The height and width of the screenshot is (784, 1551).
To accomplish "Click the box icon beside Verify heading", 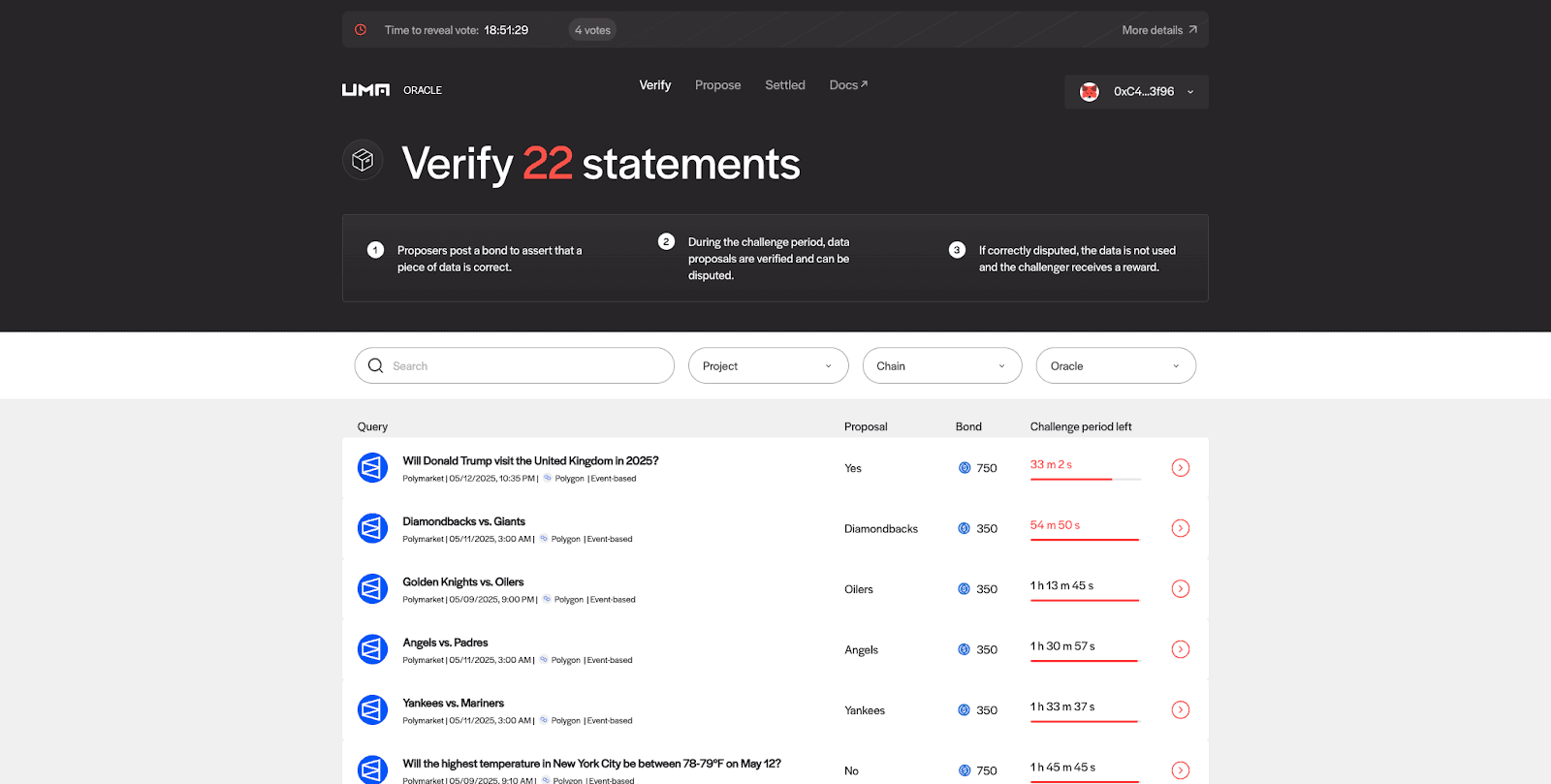I will coord(363,160).
